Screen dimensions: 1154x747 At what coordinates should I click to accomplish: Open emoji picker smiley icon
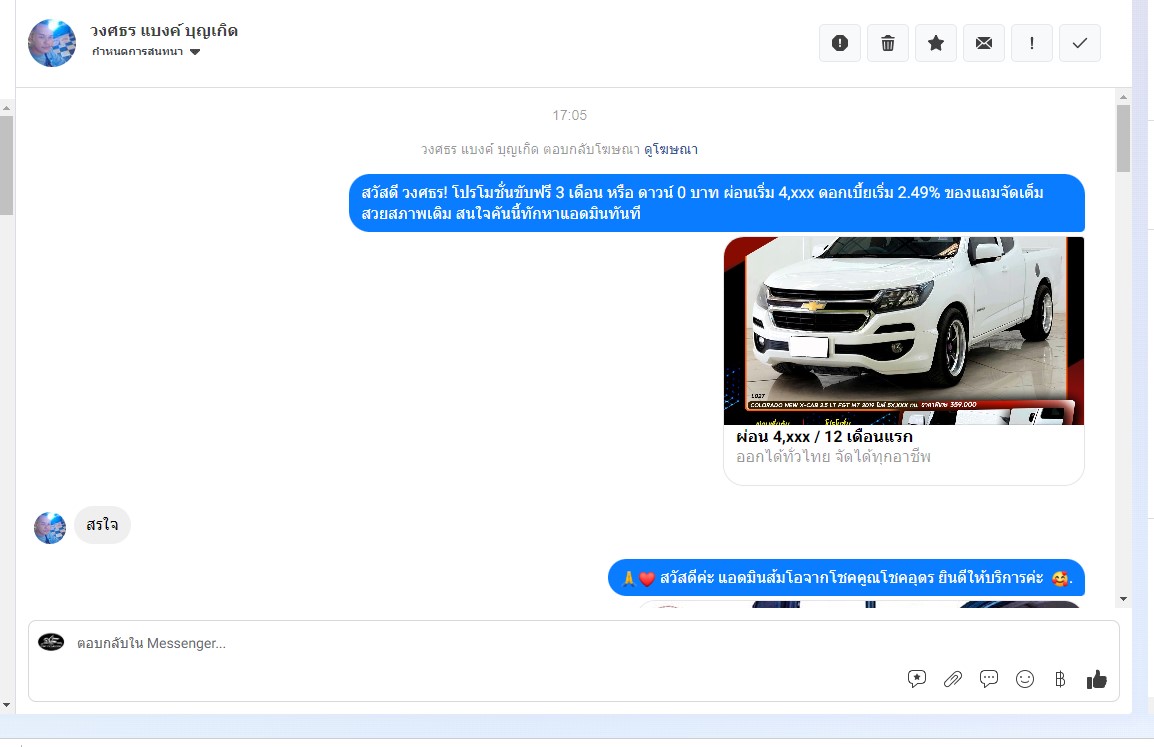point(1024,679)
